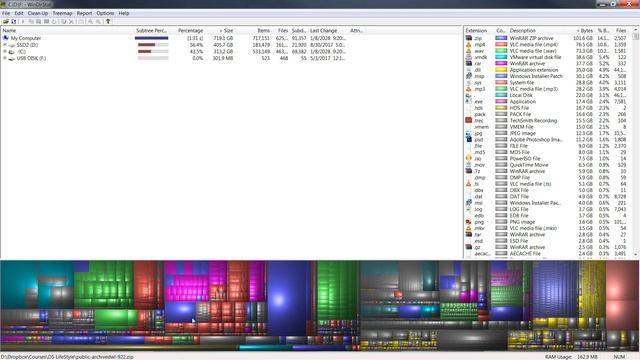This screenshot has width=640, height=360.
Task: Click the blue .zip color swatch
Action: [x=501, y=38]
